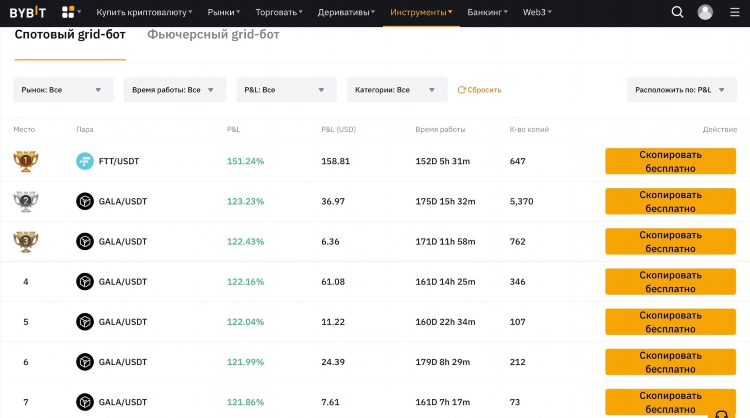The image size is (750, 418).
Task: Click the 61.08 P&L USD value
Action: (x=333, y=282)
